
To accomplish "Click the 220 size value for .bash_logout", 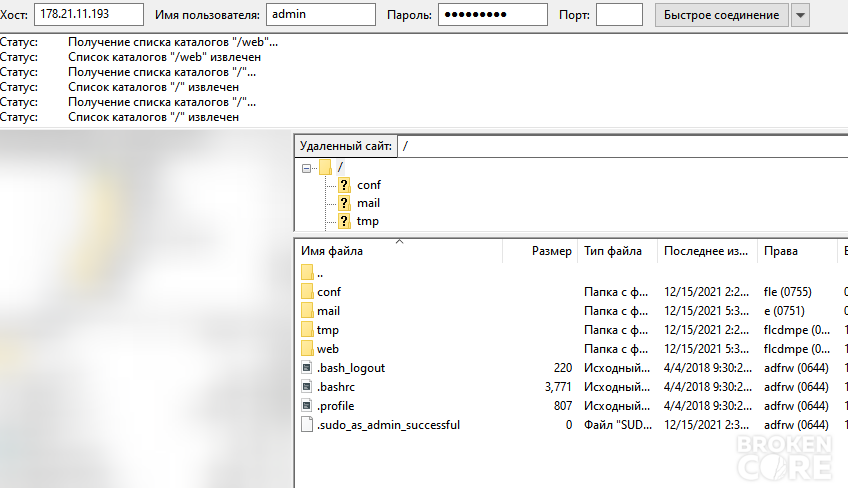I will pos(563,368).
